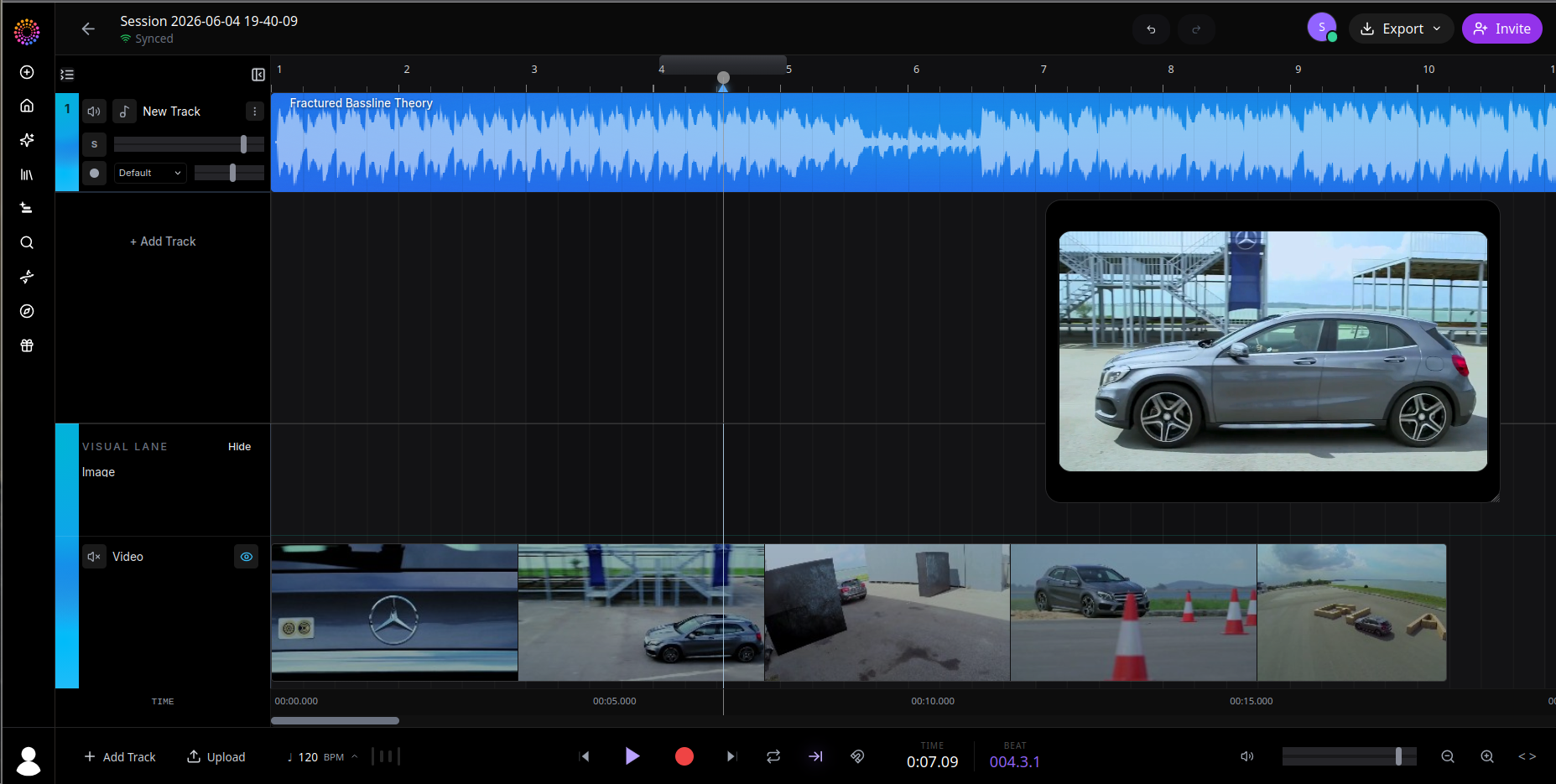Viewport: 1556px width, 784px height.
Task: Solo the New Track with S button
Action: pos(94,144)
